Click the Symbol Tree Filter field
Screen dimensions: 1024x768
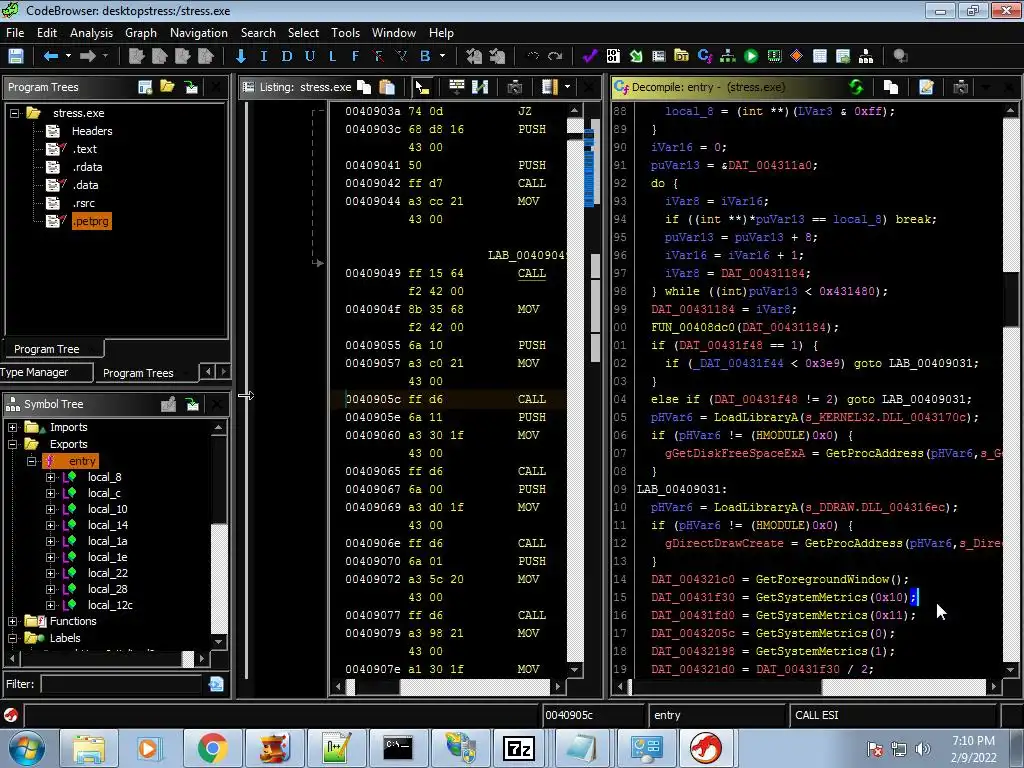(122, 684)
